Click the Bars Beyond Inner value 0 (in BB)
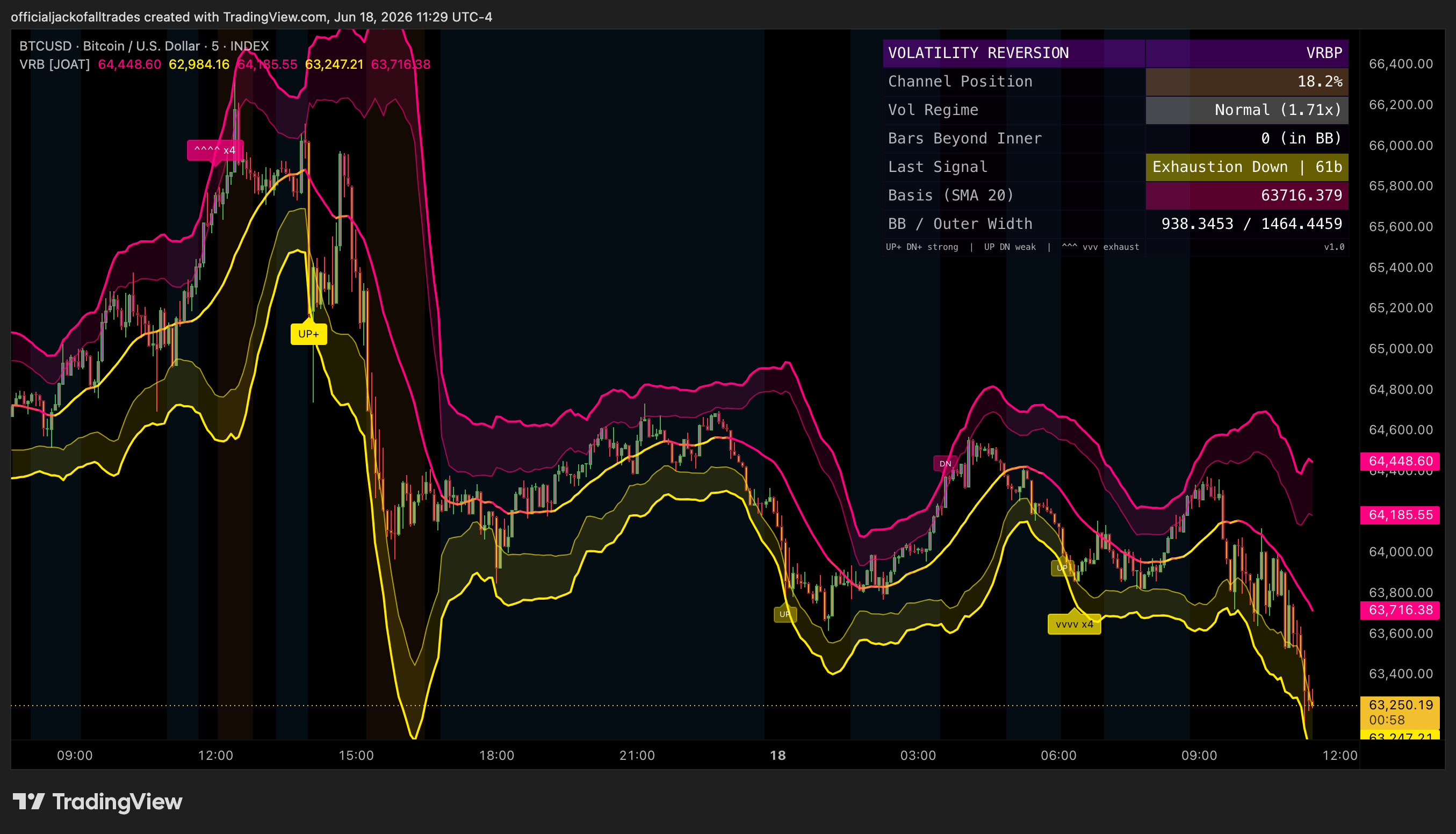Image resolution: width=1456 pixels, height=834 pixels. 1246,139
